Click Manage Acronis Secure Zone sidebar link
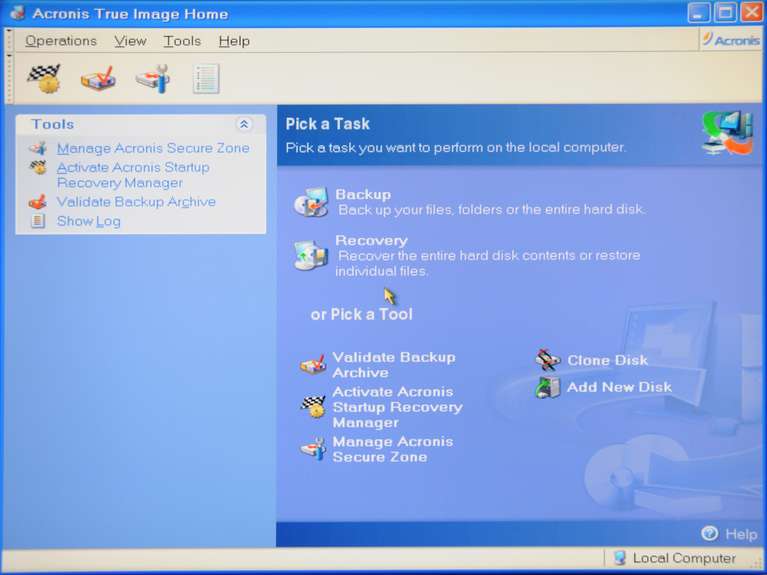Screen dimensions: 767x575 tap(153, 148)
